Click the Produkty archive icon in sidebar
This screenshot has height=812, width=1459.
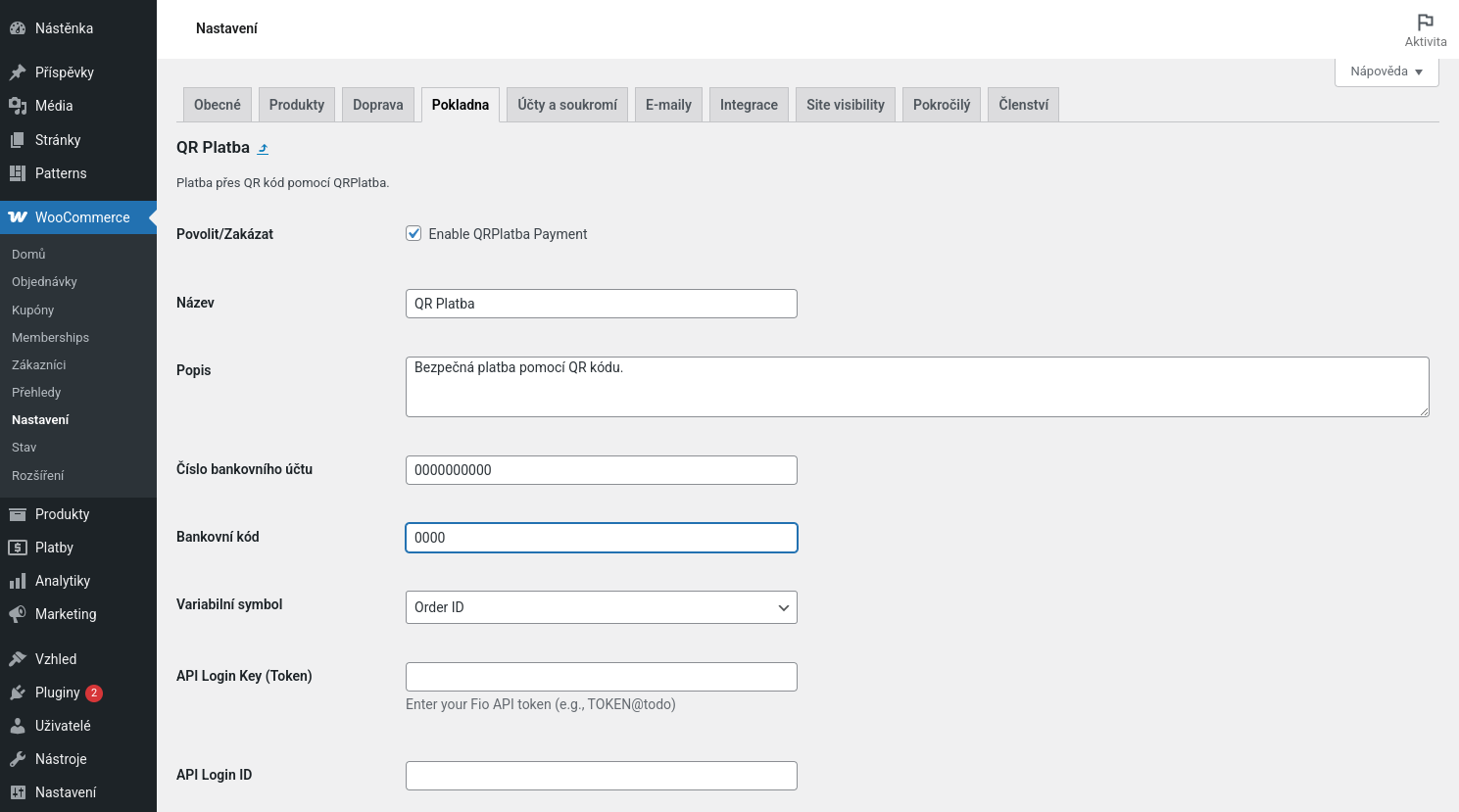point(18,514)
